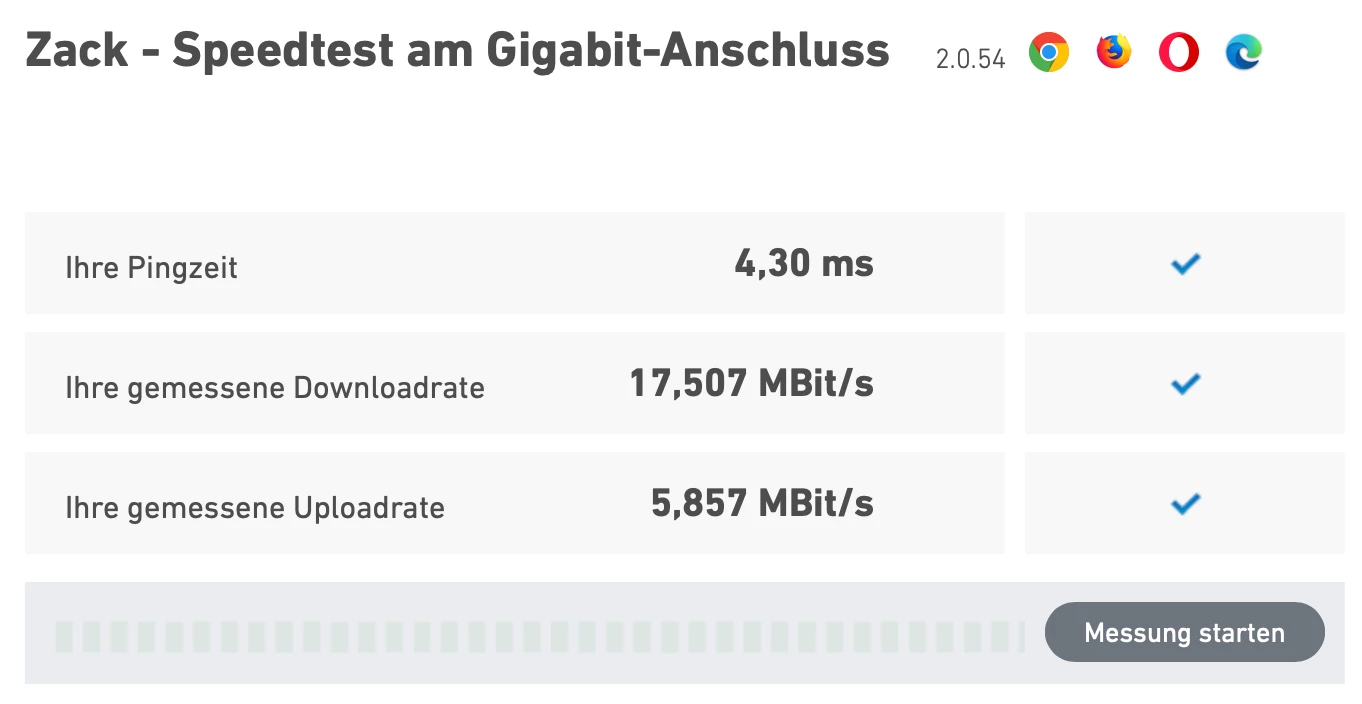Click the Opera browser icon
The image size is (1362, 704).
coord(1179,52)
